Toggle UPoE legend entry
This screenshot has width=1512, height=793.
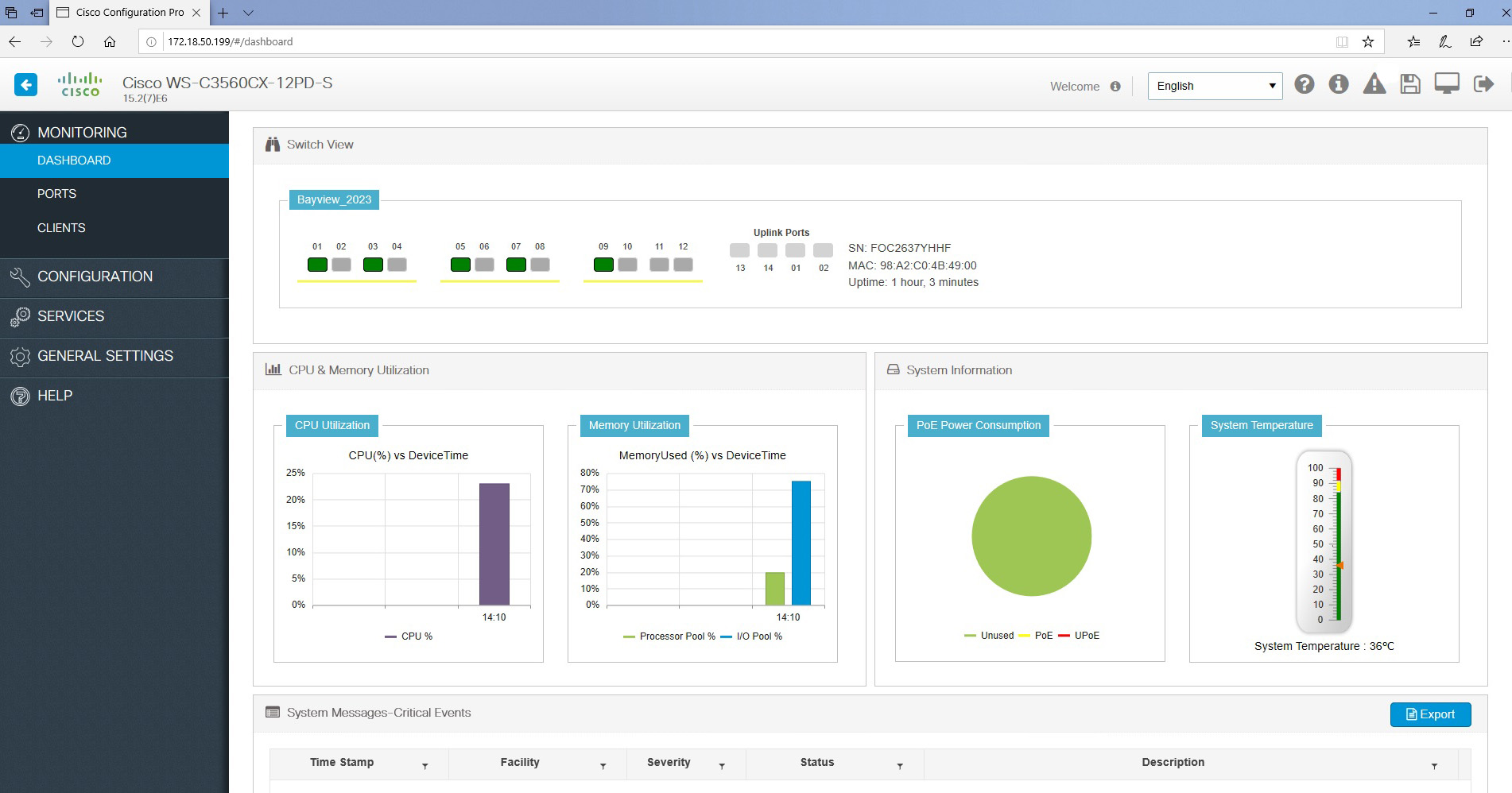(x=1079, y=636)
